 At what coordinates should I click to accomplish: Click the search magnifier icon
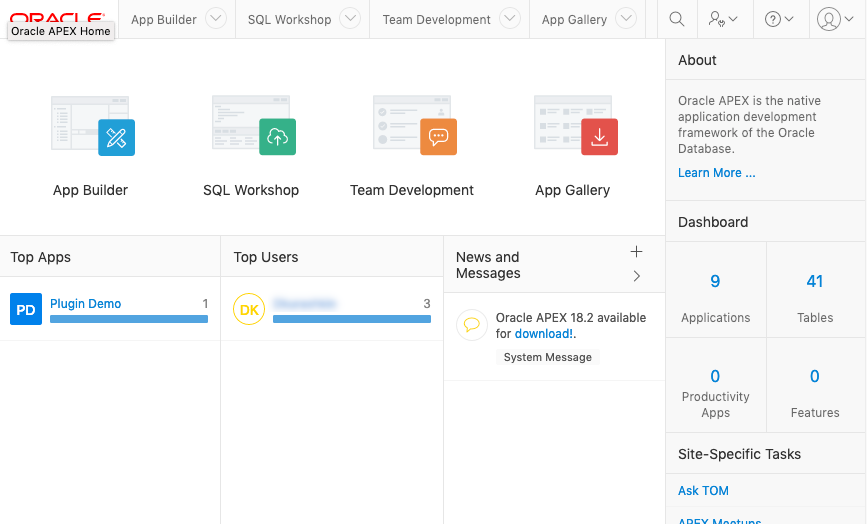pos(677,19)
